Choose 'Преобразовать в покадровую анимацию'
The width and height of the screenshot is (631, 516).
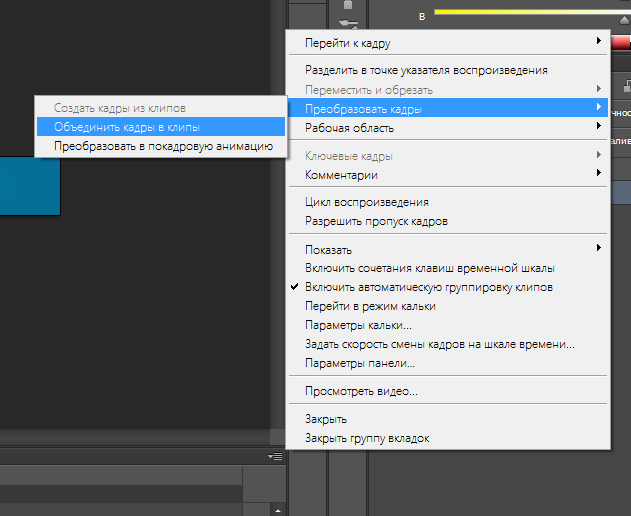click(161, 146)
